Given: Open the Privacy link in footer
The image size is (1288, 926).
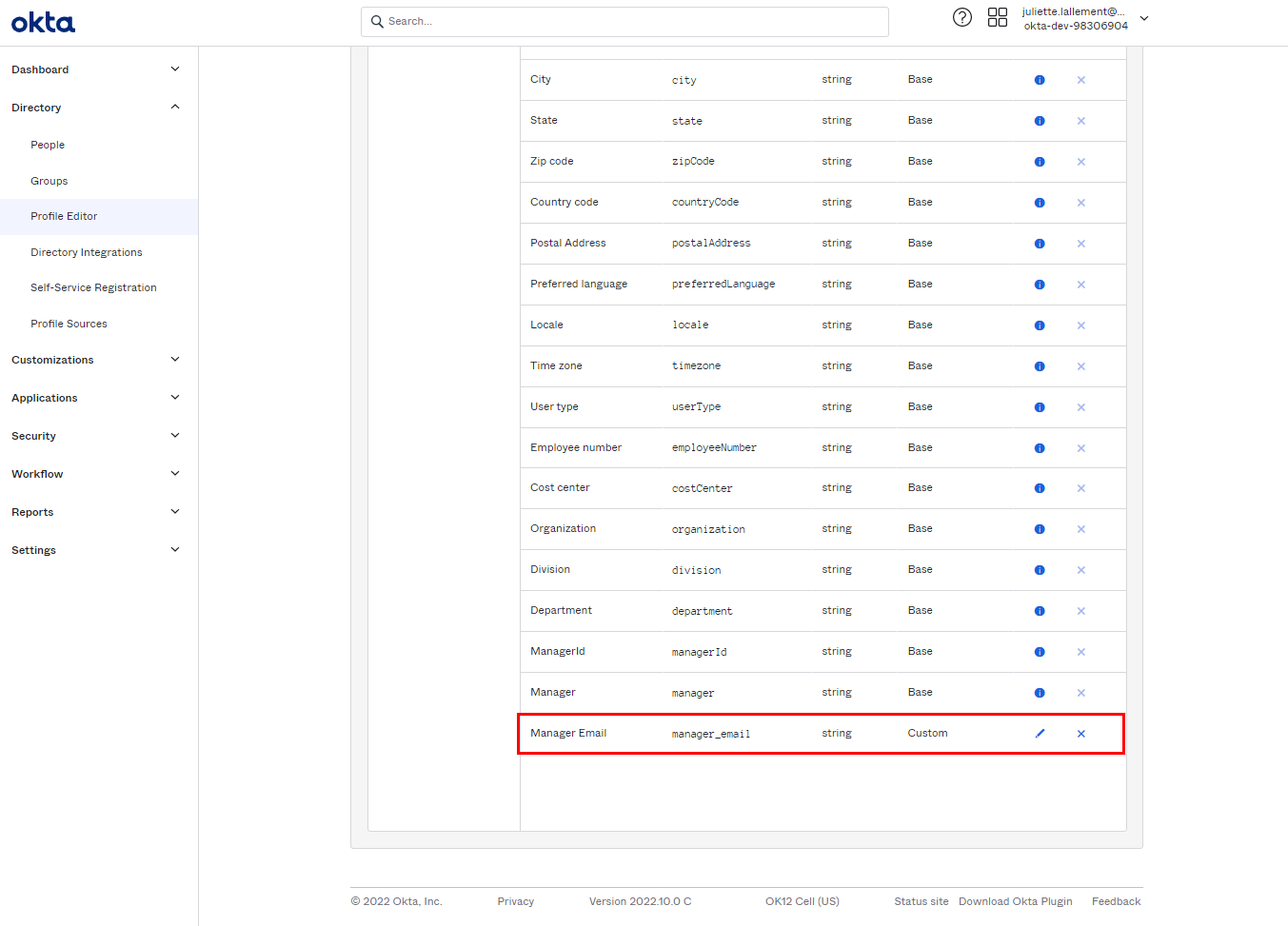Looking at the screenshot, I should pos(515,900).
